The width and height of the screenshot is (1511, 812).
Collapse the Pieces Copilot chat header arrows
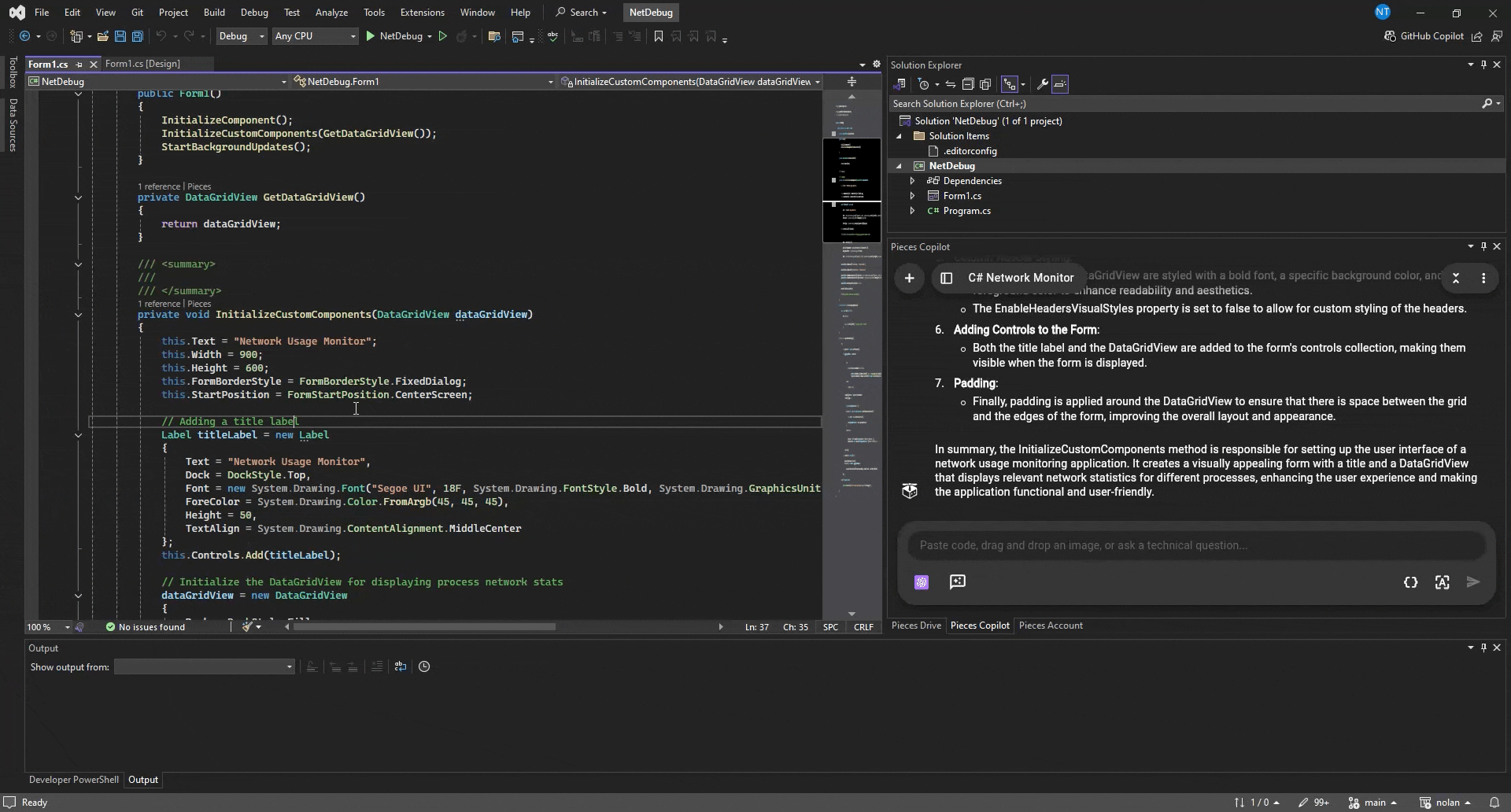click(1456, 279)
